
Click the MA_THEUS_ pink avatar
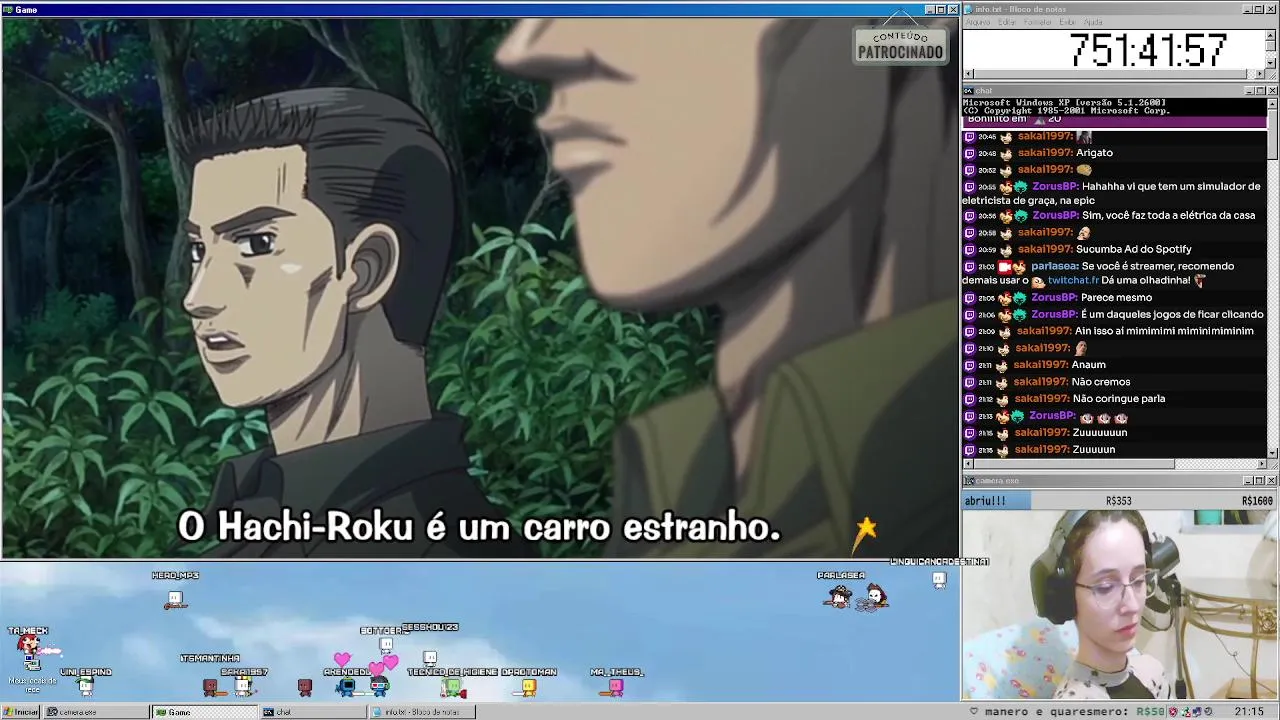point(616,686)
